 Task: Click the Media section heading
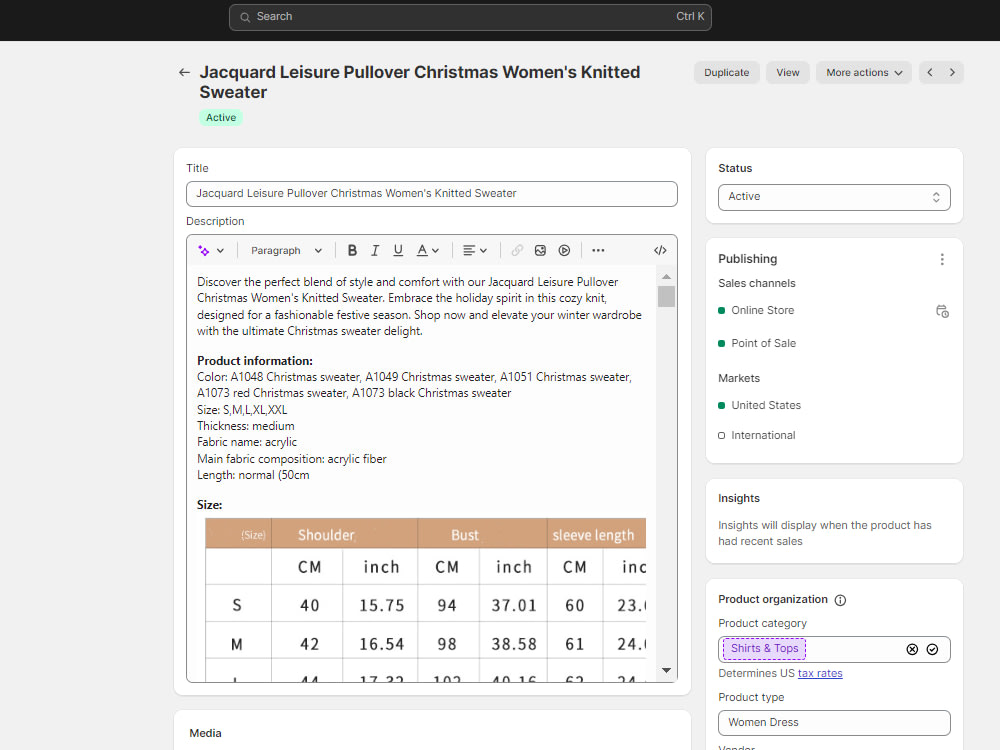point(205,733)
